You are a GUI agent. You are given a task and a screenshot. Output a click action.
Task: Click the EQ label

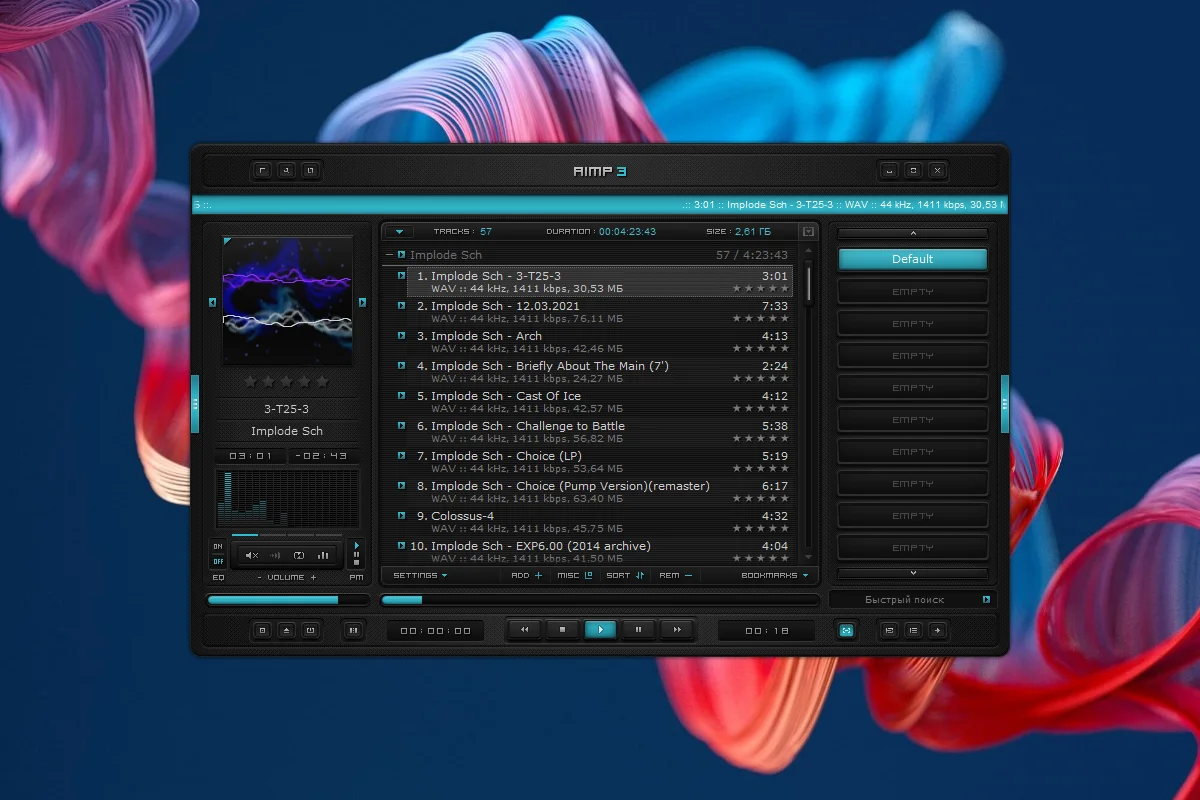(218, 578)
